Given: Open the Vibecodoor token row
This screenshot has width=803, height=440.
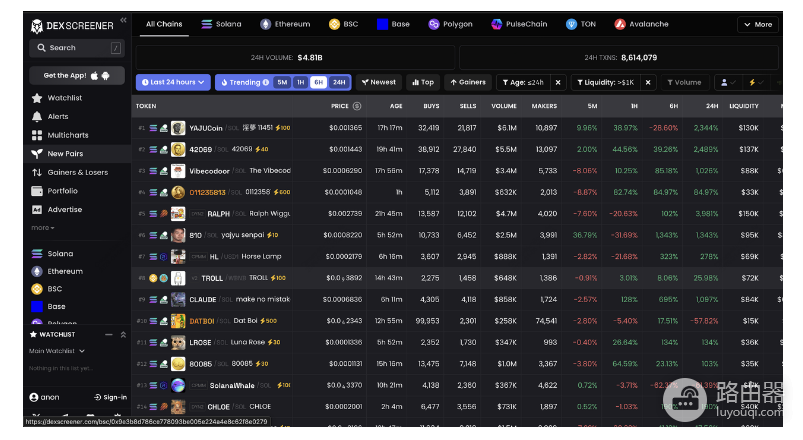Looking at the screenshot, I should pos(457,171).
